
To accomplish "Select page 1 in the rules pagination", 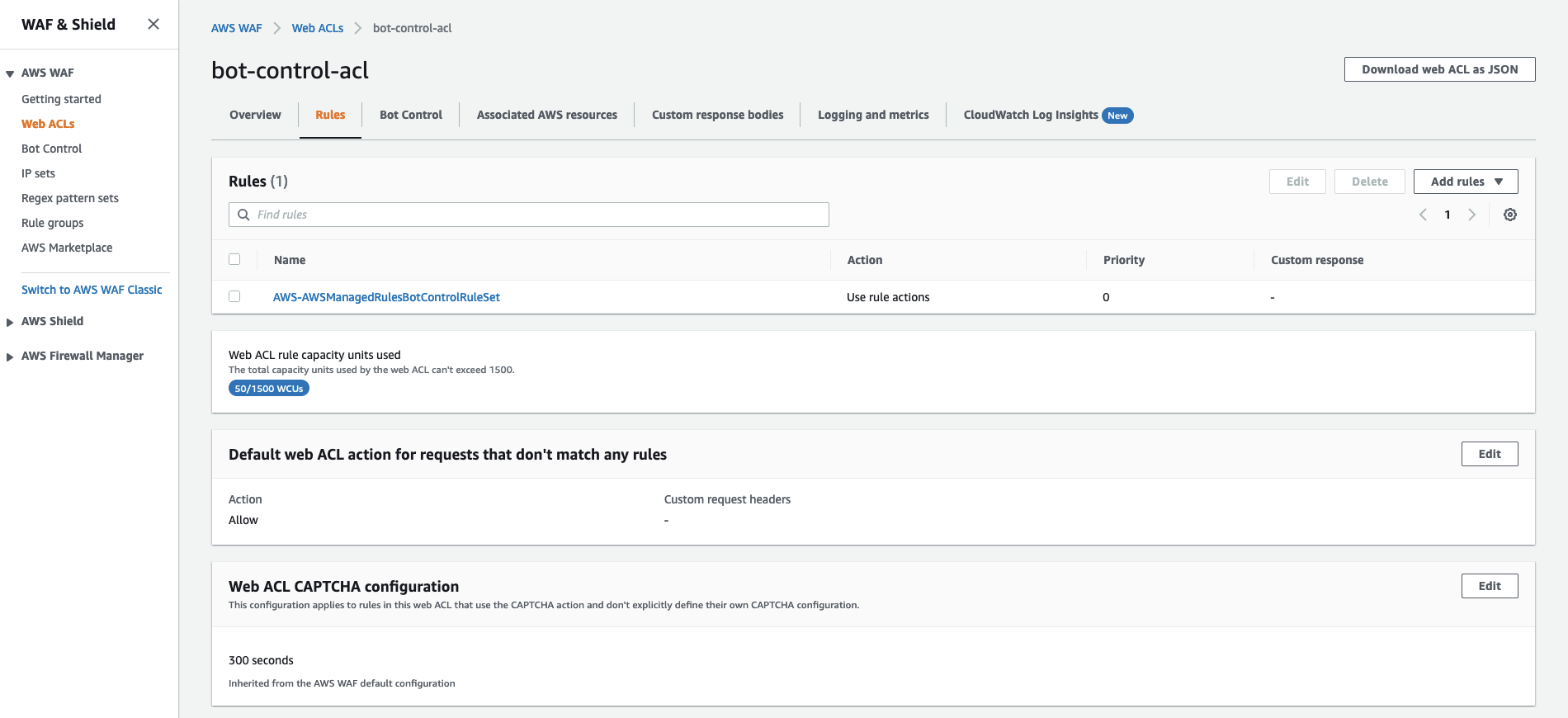I will coord(1448,215).
